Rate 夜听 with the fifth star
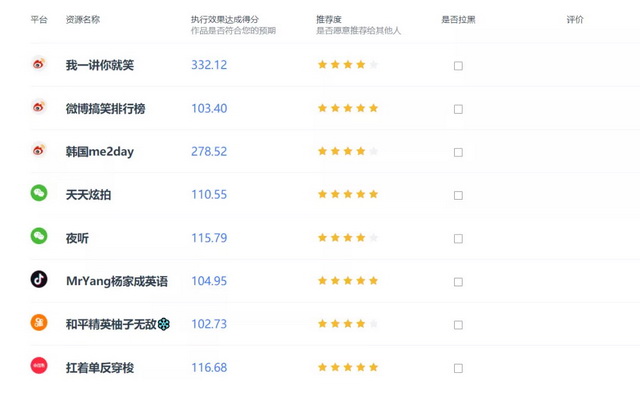 tap(373, 237)
